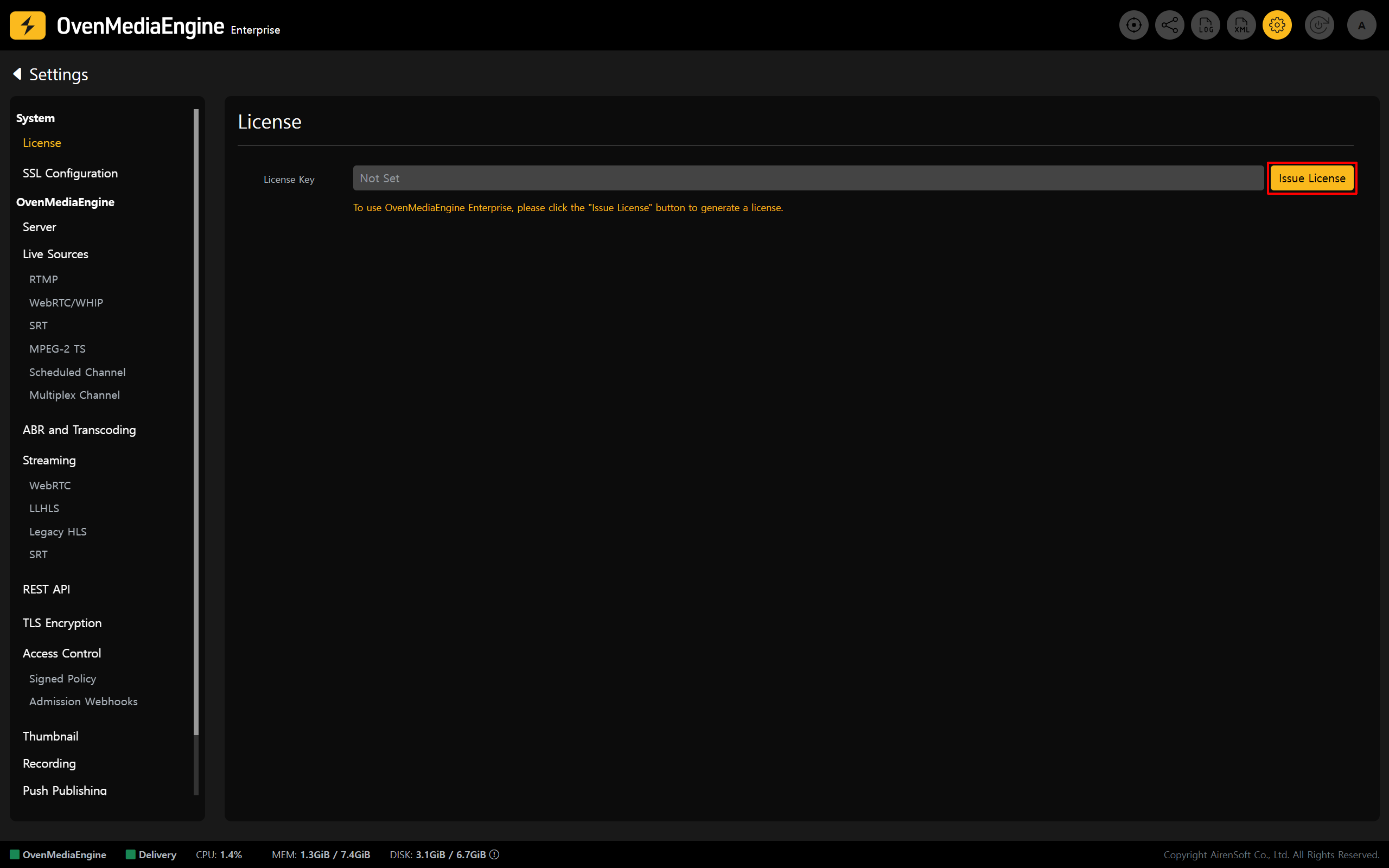Select RTMP under Live Sources
Image resolution: width=1389 pixels, height=868 pixels.
point(43,279)
